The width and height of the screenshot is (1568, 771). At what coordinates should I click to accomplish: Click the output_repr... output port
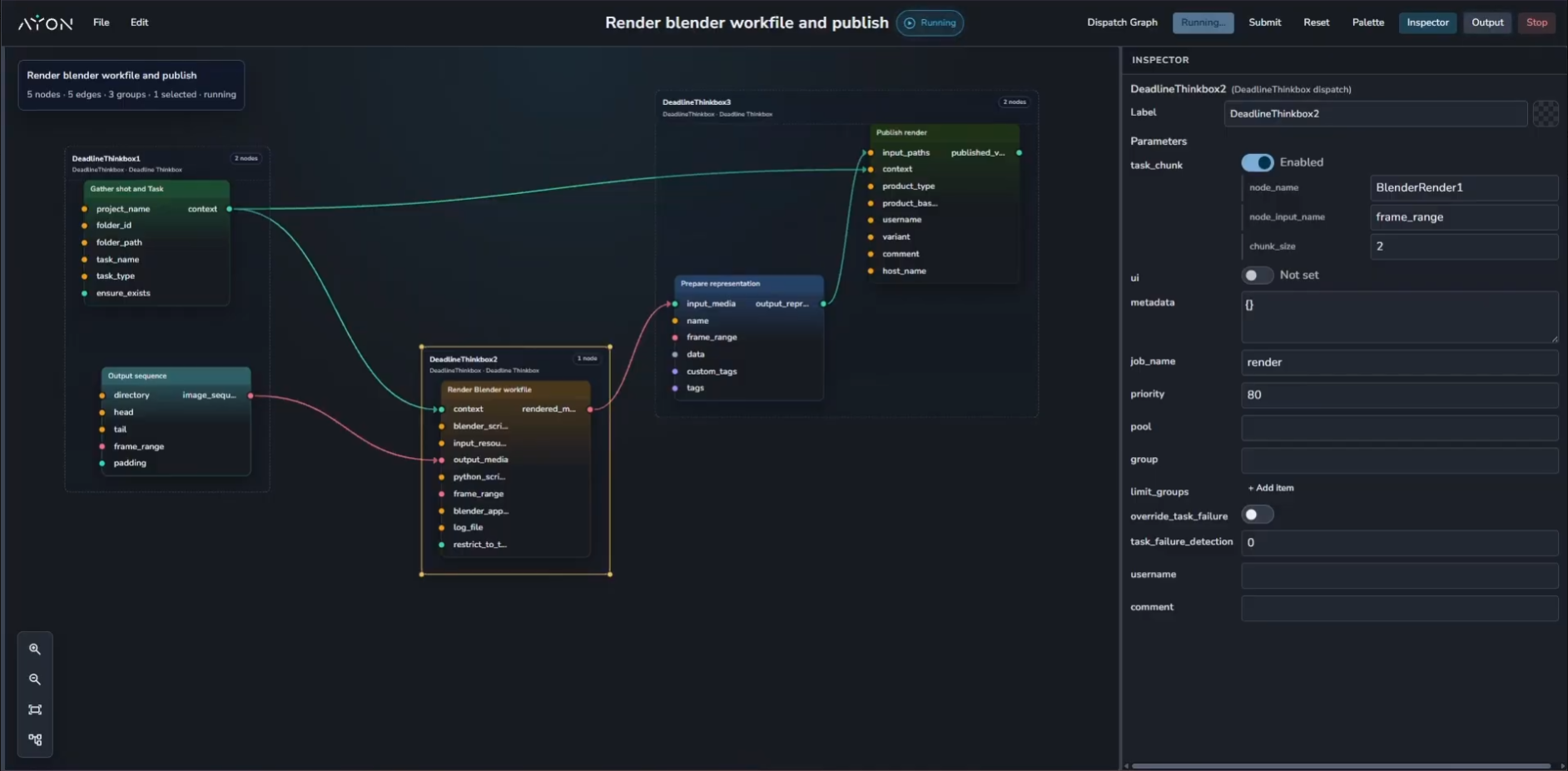click(823, 304)
